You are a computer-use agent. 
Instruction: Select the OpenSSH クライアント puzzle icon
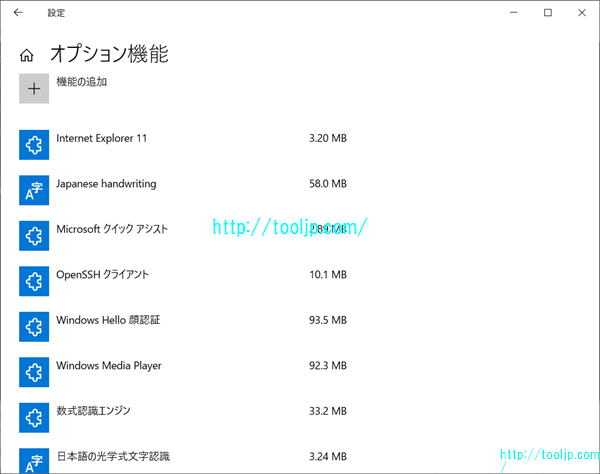click(34, 281)
